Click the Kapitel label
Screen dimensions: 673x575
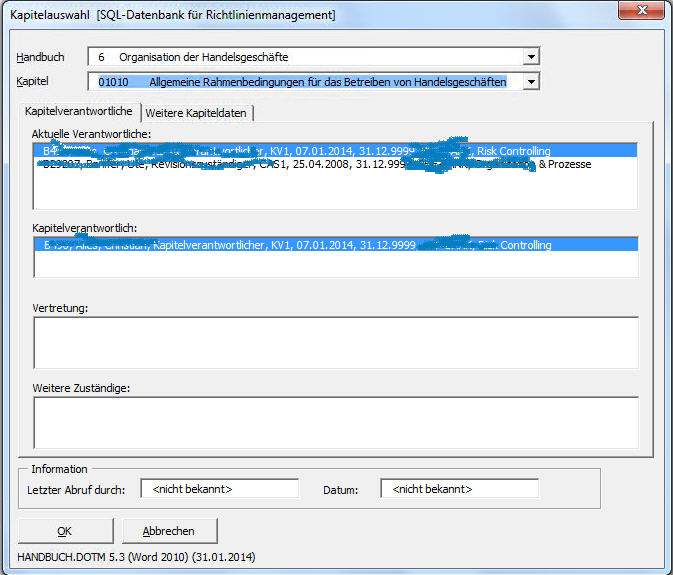click(x=33, y=80)
